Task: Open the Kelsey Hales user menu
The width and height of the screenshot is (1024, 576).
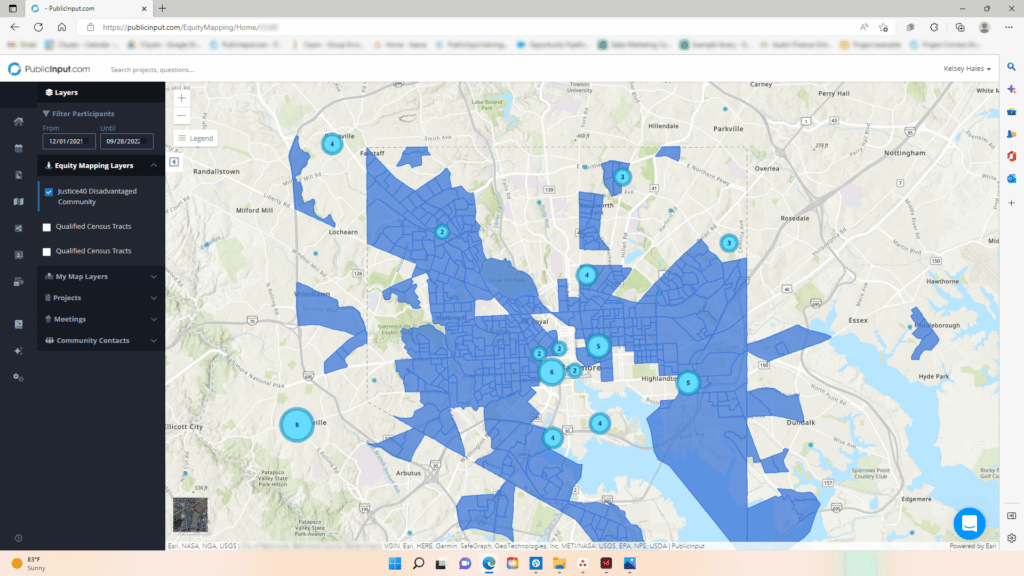Action: click(967, 69)
